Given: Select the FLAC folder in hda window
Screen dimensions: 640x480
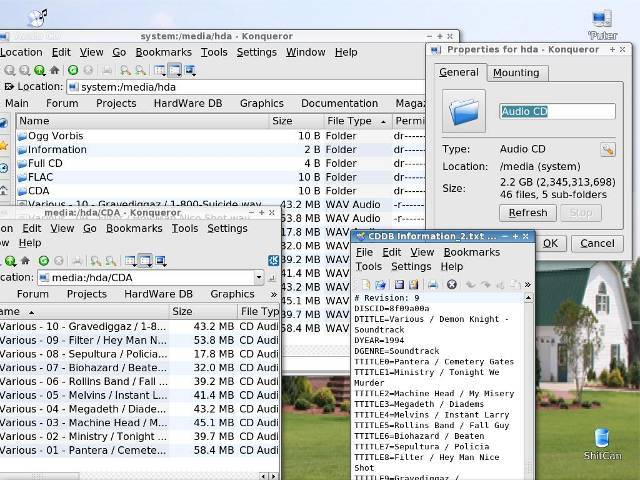Looking at the screenshot, I should point(36,177).
